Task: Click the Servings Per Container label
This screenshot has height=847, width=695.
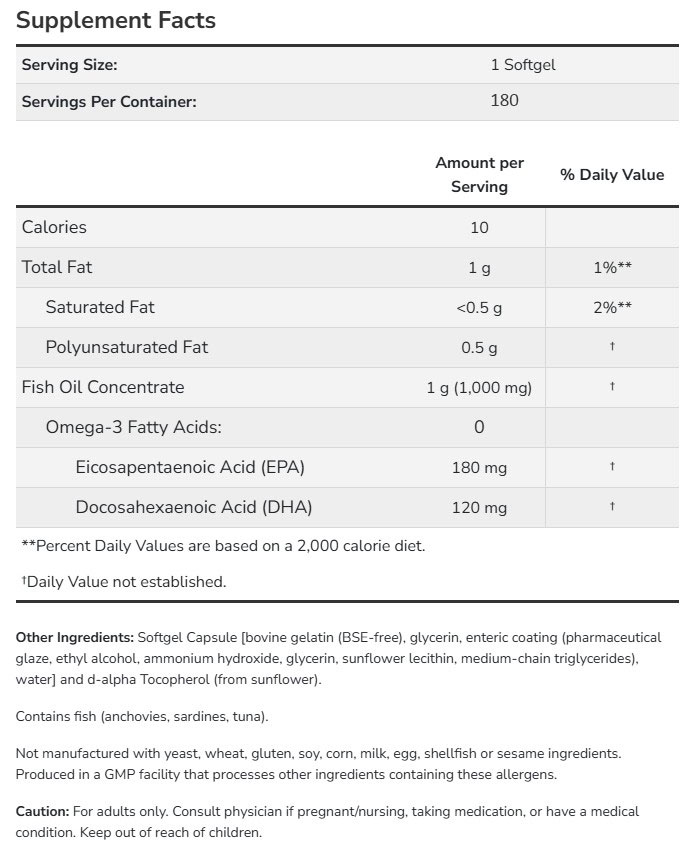Action: (109, 101)
